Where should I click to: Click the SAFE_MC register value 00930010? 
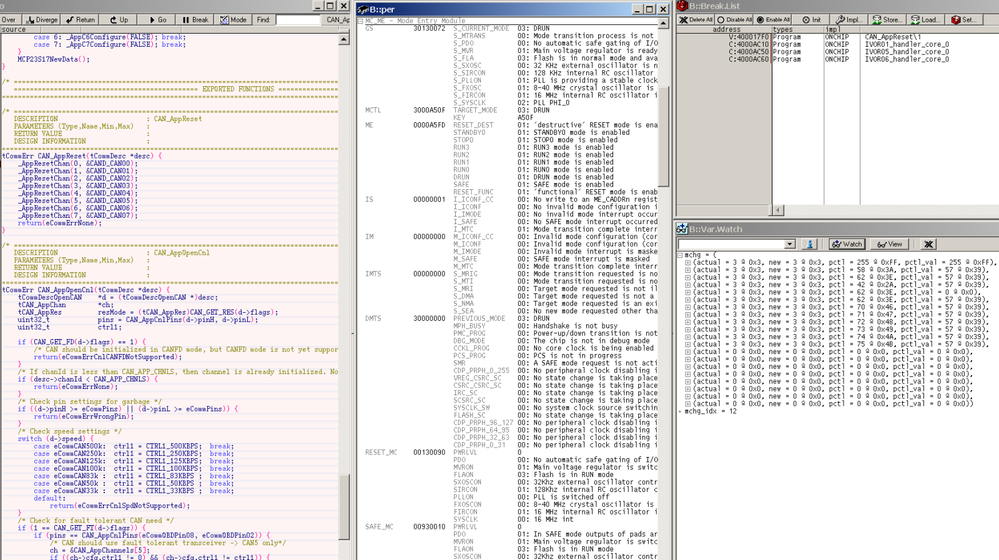pyautogui.click(x=429, y=528)
